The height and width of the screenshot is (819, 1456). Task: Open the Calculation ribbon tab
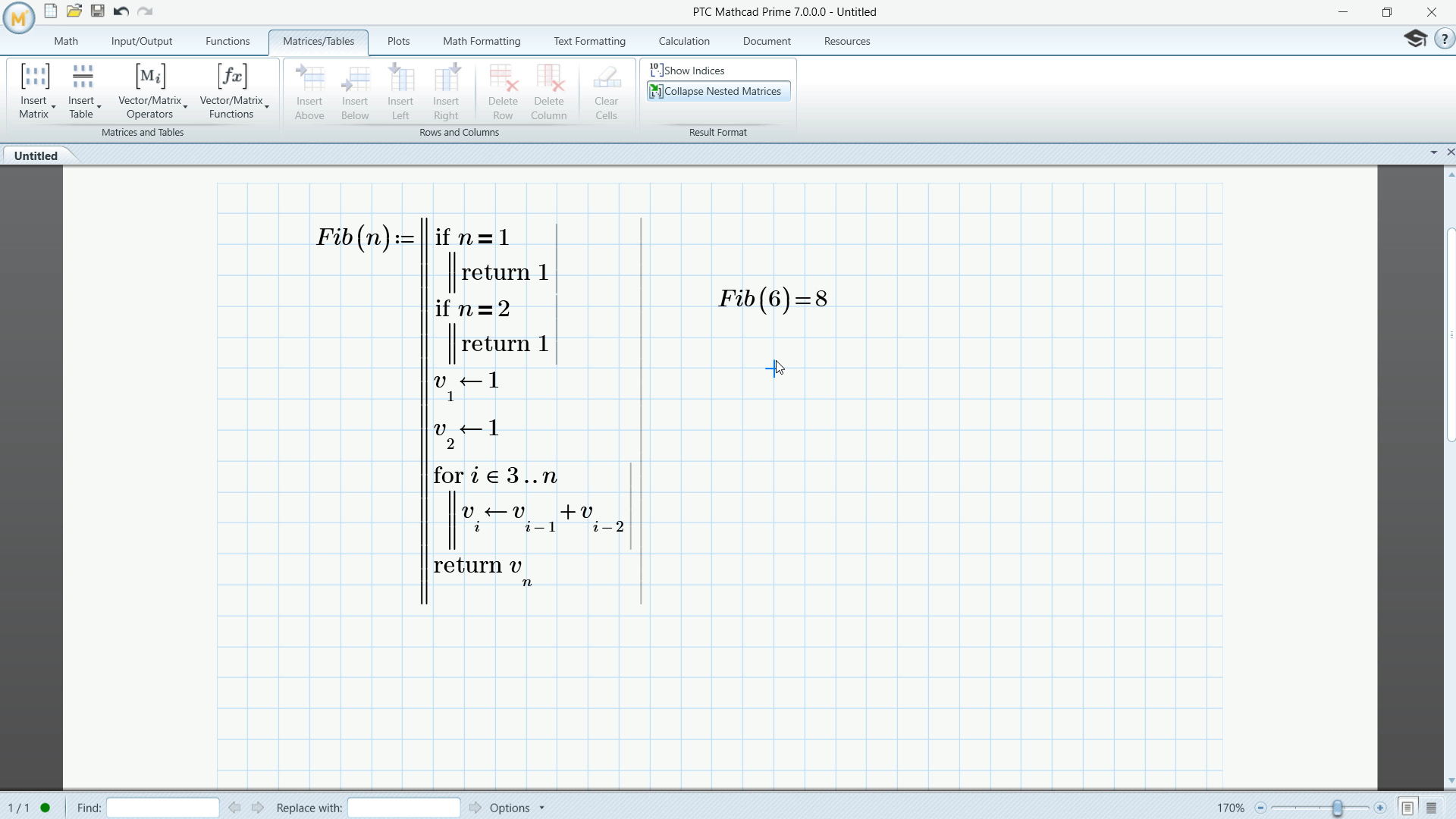tap(684, 41)
